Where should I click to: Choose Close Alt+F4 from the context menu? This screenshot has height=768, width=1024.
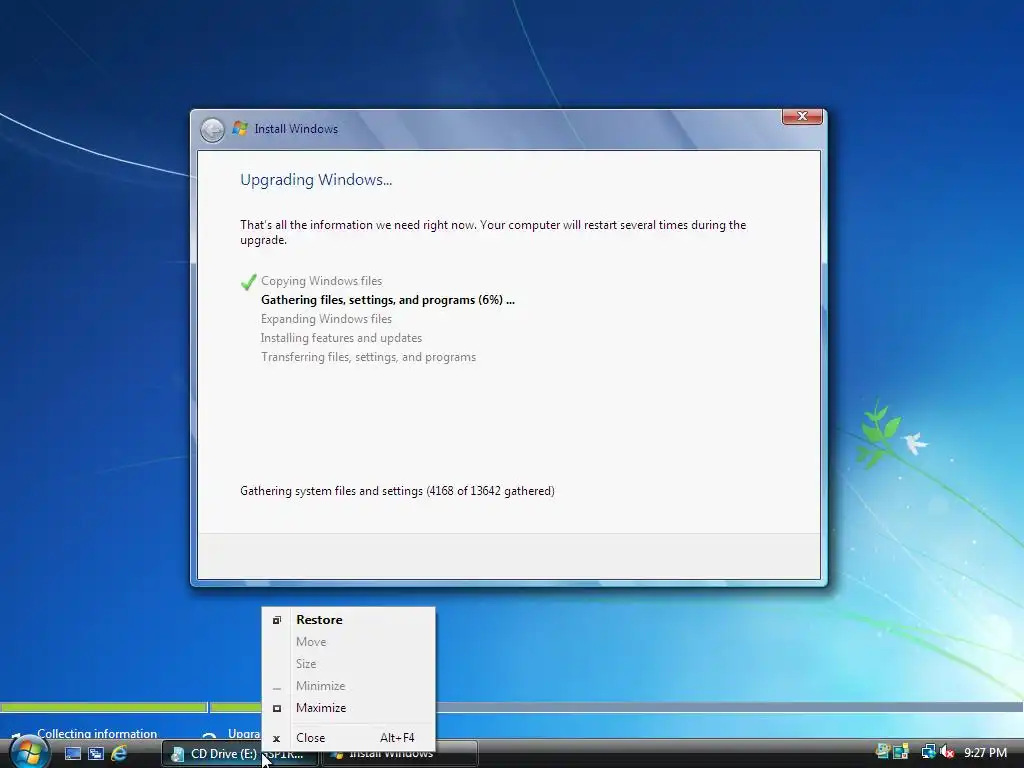pos(348,738)
